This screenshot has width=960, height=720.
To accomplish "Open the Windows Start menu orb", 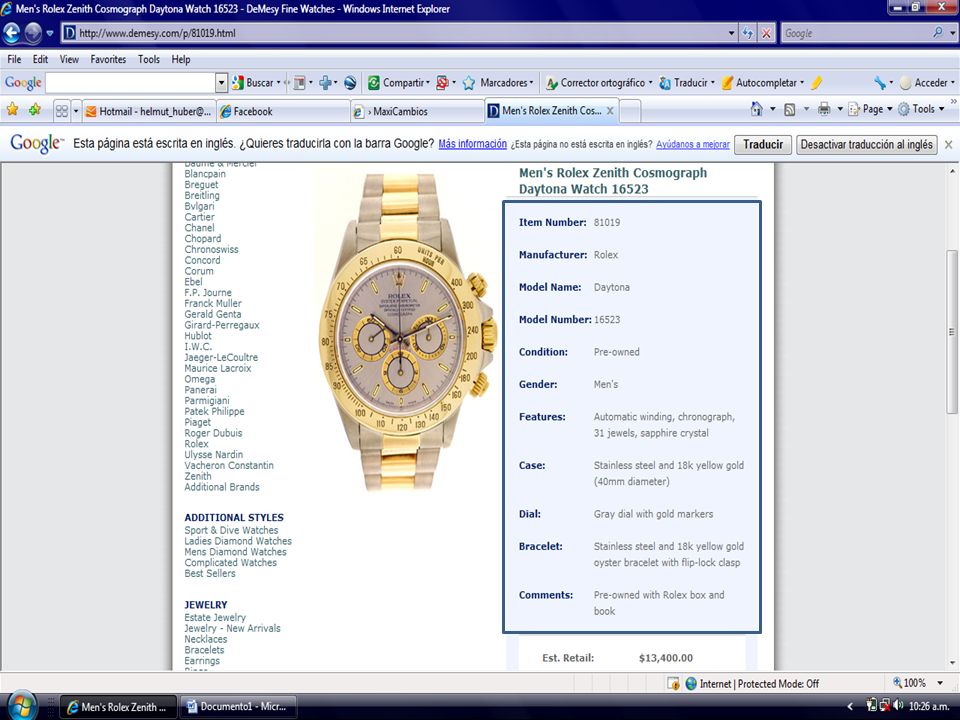I will tap(21, 705).
